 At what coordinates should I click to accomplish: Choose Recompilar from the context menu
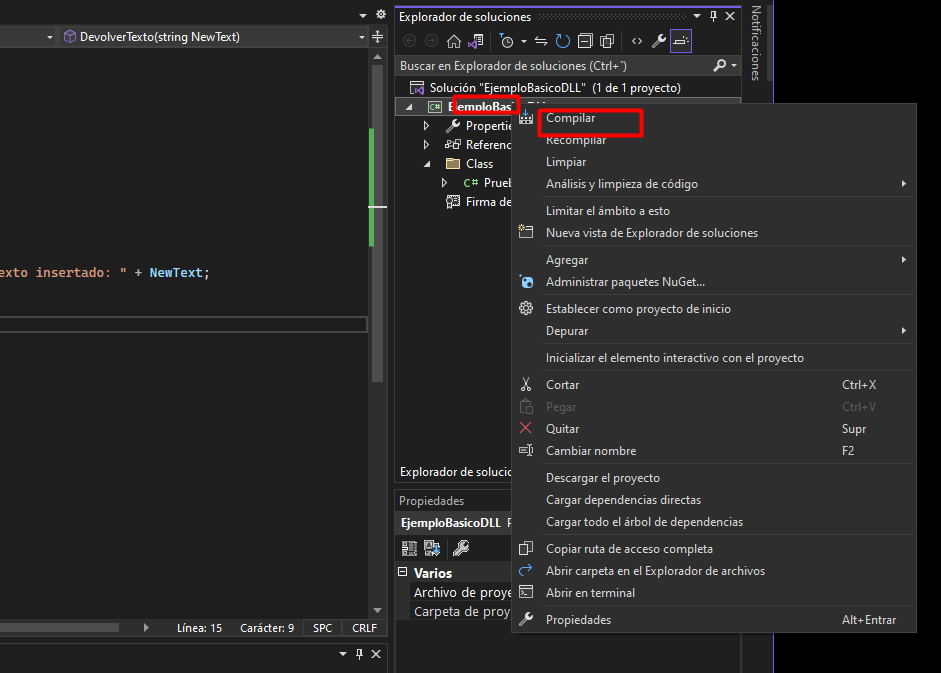576,140
